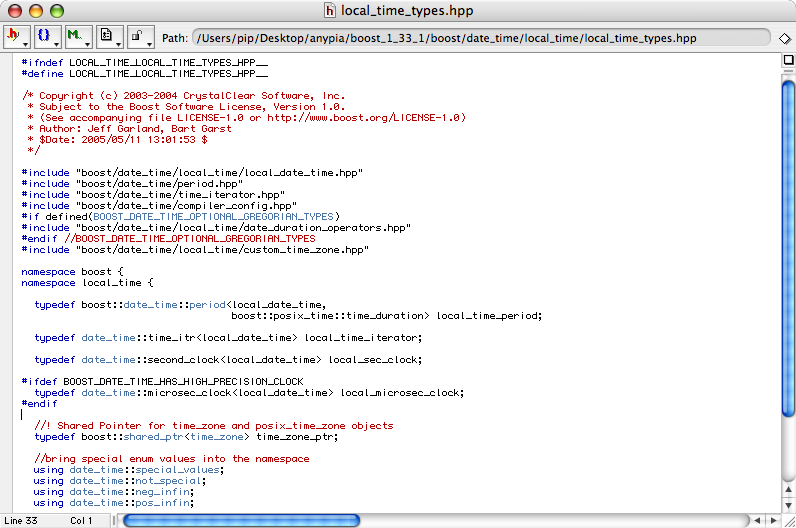Image resolution: width=796 pixels, height=528 pixels.
Task: Open the function popup with curly braces
Action: (48, 37)
